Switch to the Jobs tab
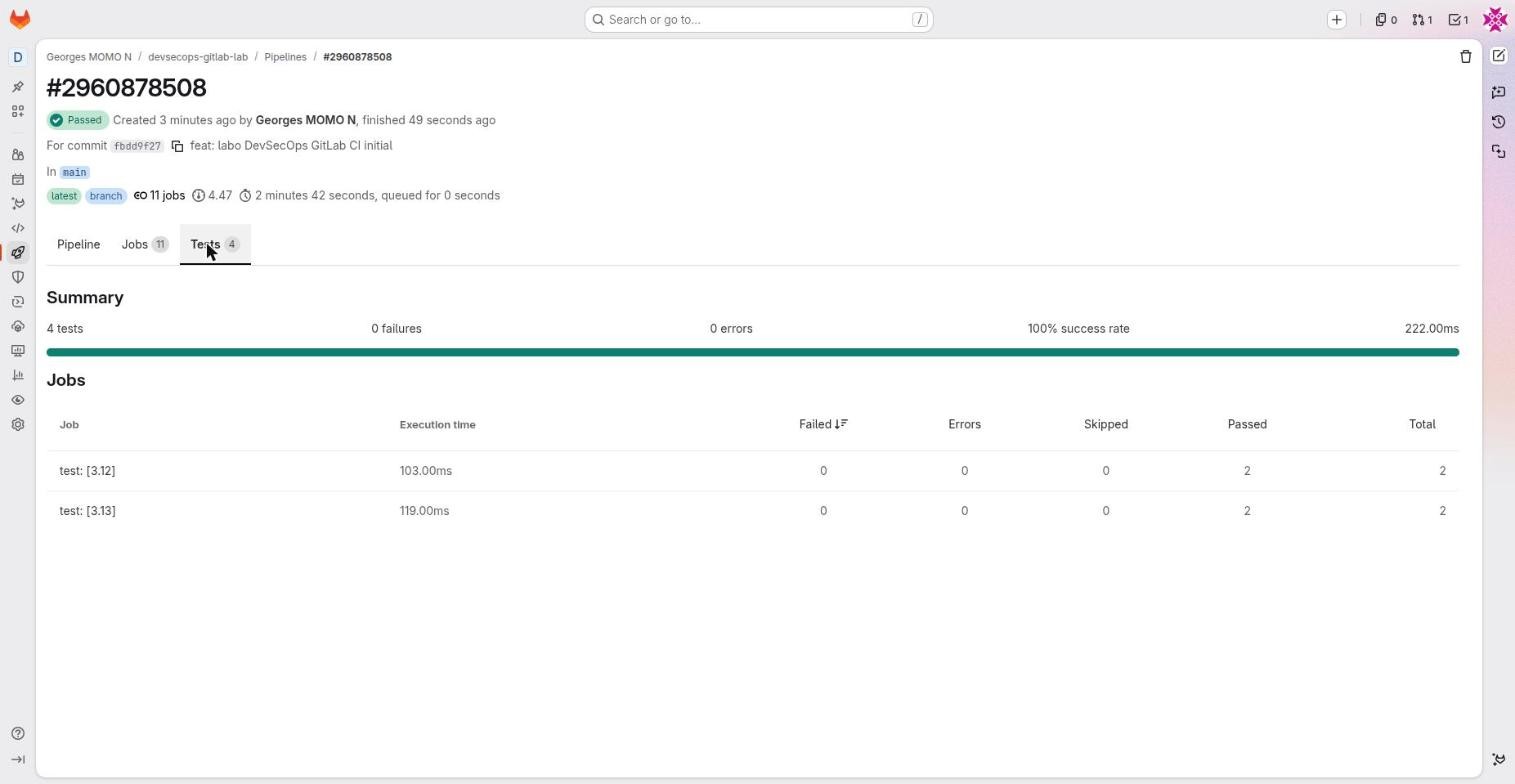The image size is (1515, 784). (145, 245)
